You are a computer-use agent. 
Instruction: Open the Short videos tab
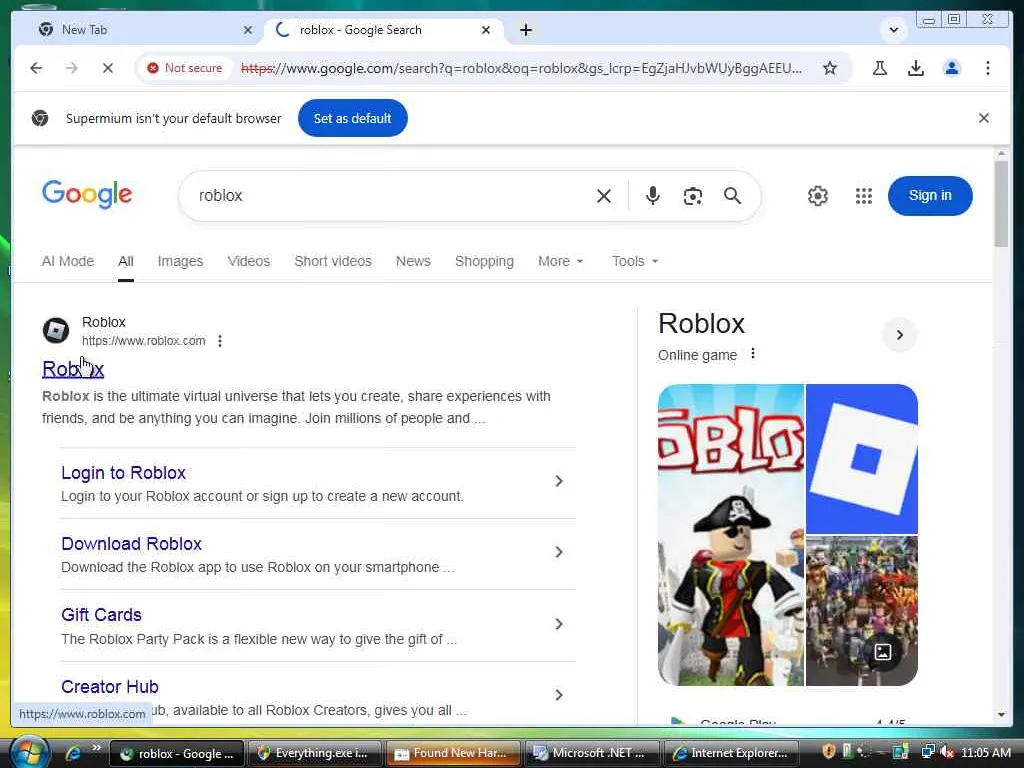pyautogui.click(x=333, y=261)
